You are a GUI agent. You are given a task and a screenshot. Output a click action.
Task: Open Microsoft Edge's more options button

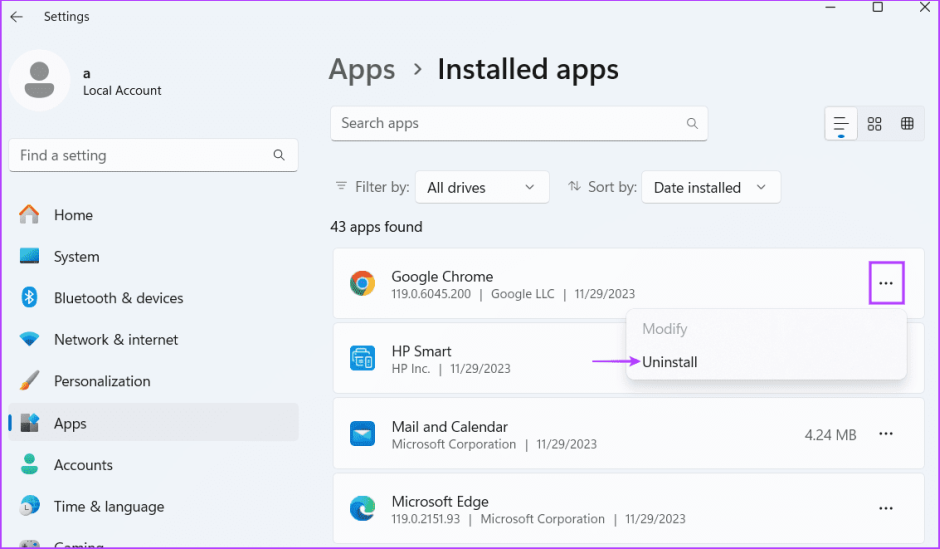[886, 509]
